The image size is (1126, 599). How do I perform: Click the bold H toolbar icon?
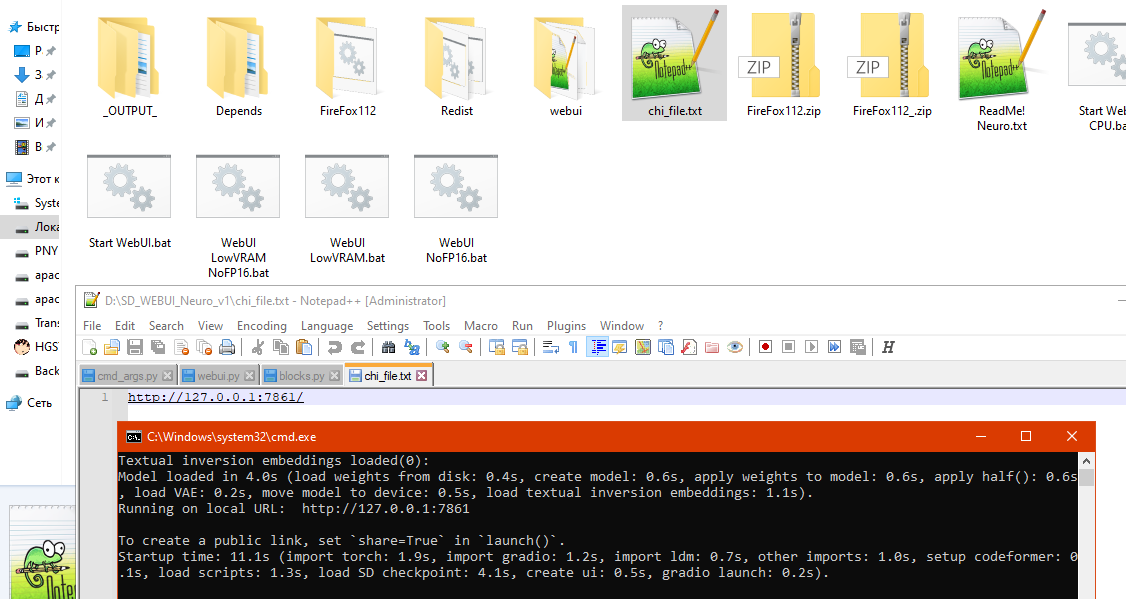tap(888, 348)
